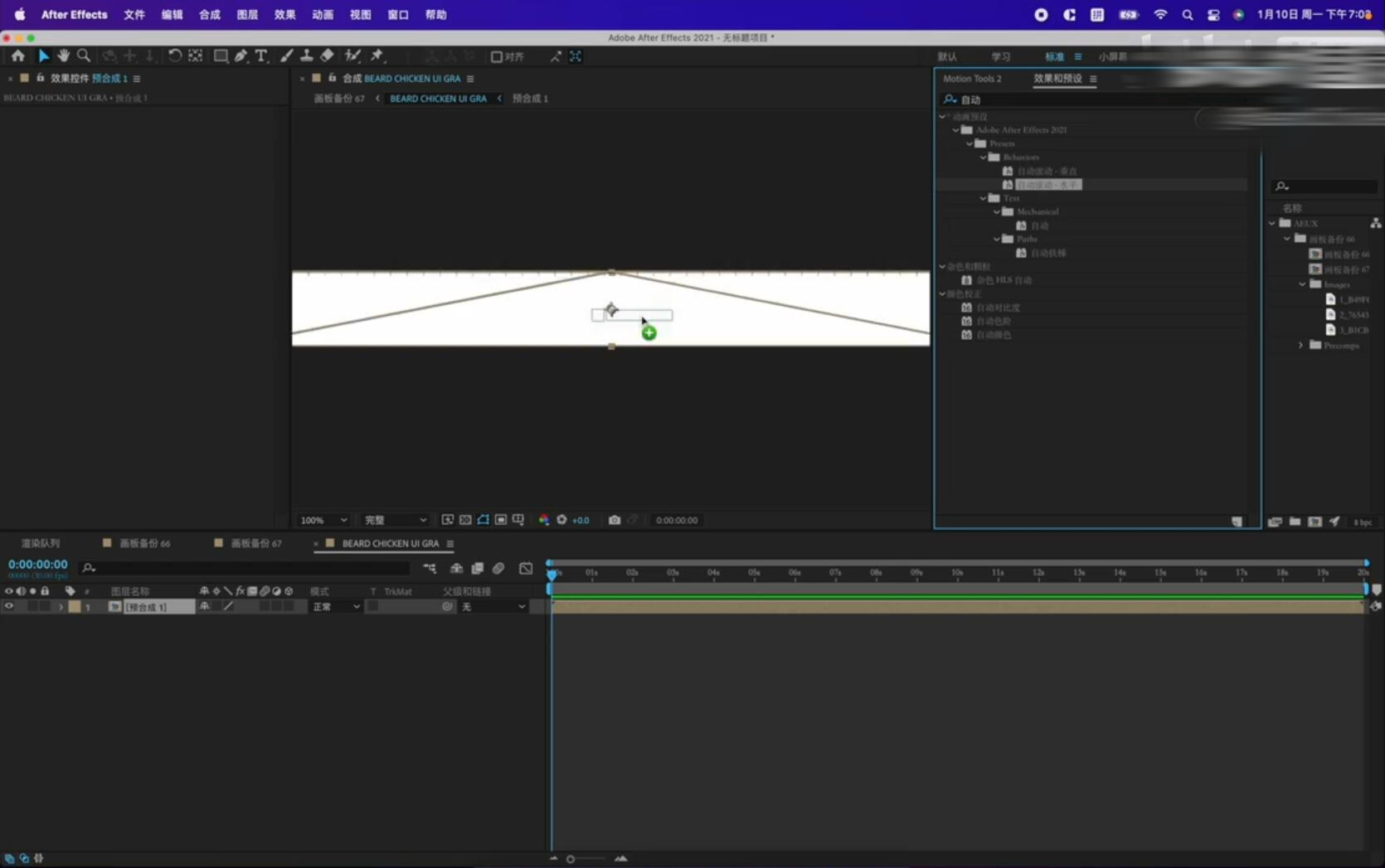
Task: Open the 效果 menu in menu bar
Action: pyautogui.click(x=285, y=15)
